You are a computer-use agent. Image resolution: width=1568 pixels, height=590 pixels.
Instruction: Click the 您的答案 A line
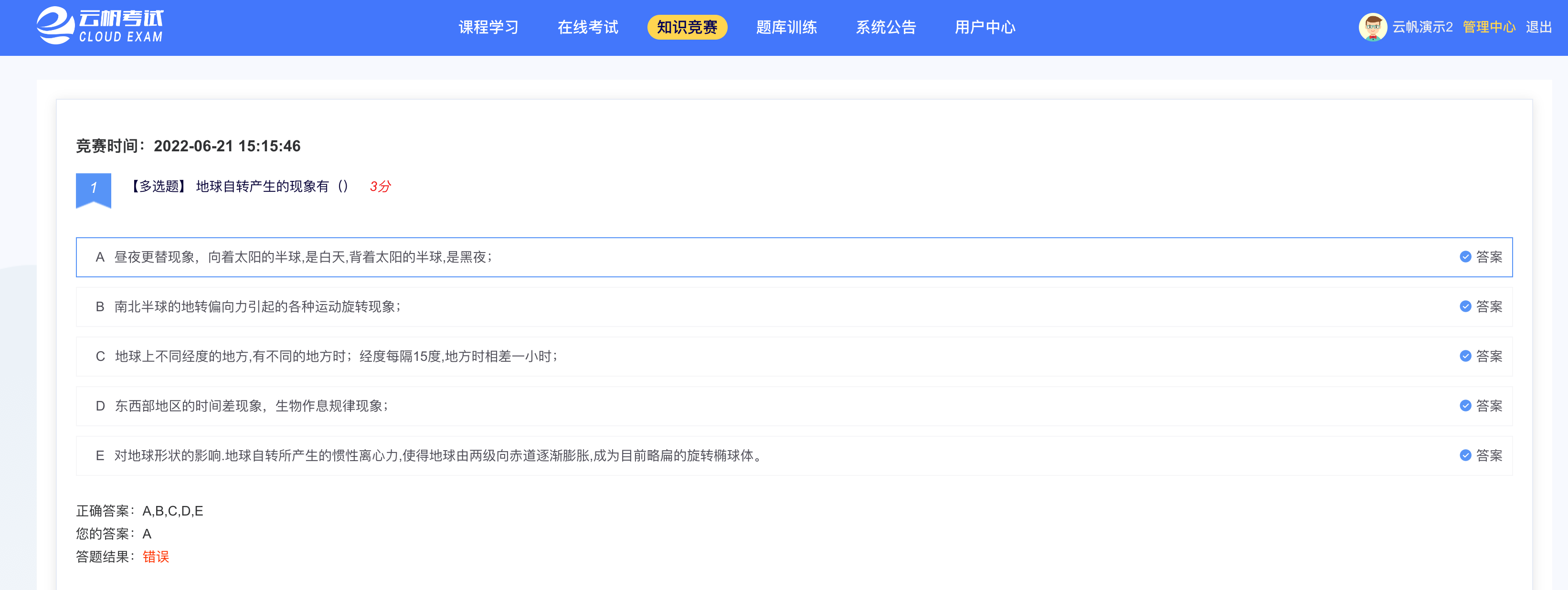(114, 534)
